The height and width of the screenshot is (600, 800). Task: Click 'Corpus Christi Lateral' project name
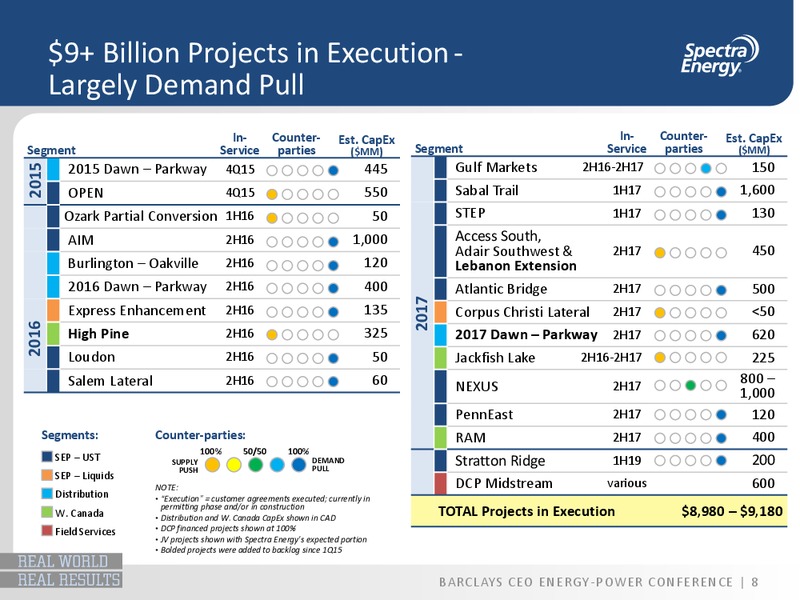(x=522, y=312)
